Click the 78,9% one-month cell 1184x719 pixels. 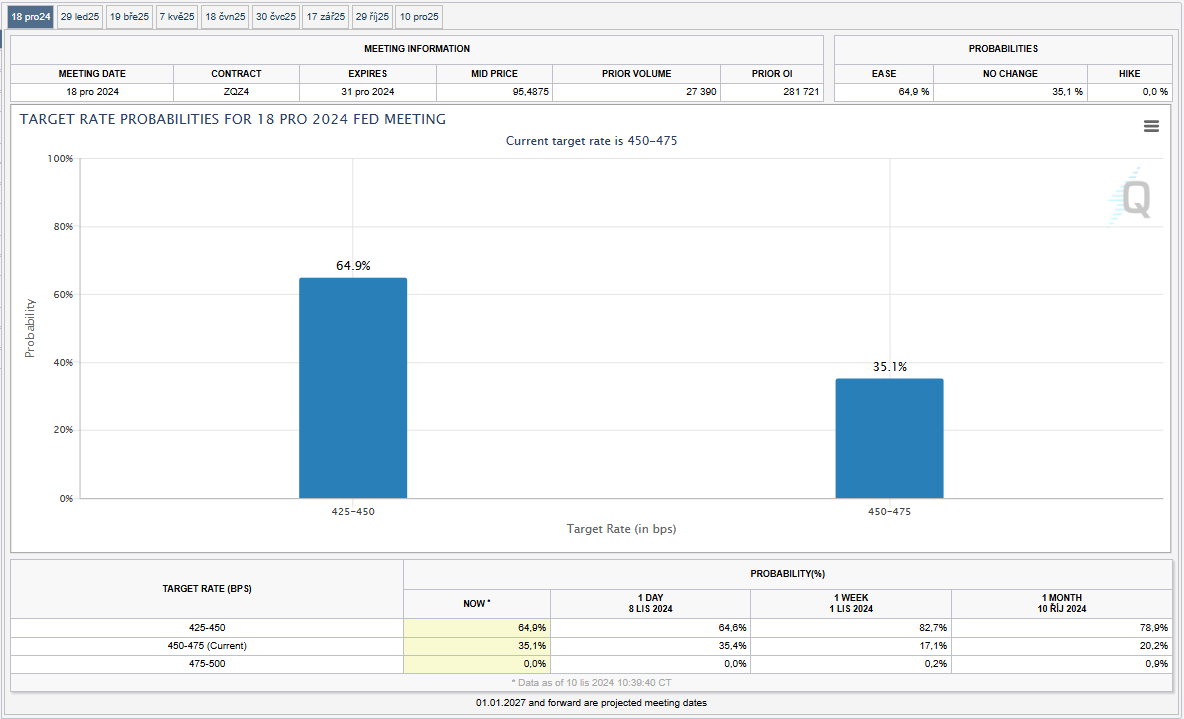1062,628
